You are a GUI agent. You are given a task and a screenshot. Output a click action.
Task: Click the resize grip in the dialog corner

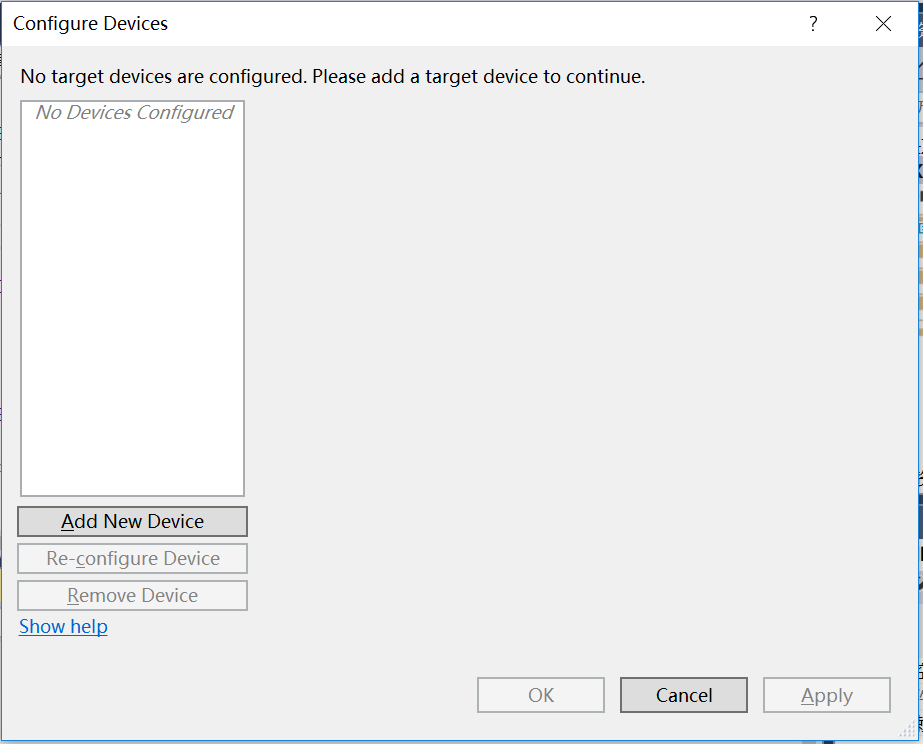click(908, 730)
